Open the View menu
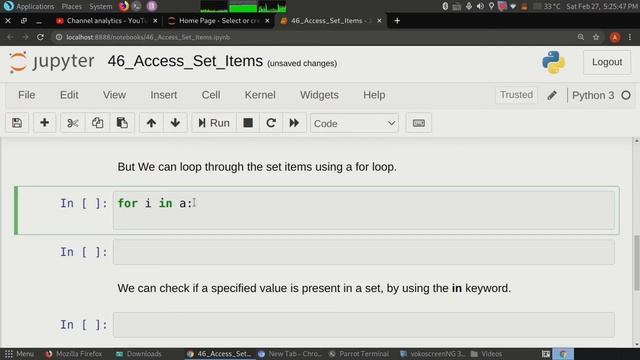The height and width of the screenshot is (360, 640). pyautogui.click(x=114, y=95)
